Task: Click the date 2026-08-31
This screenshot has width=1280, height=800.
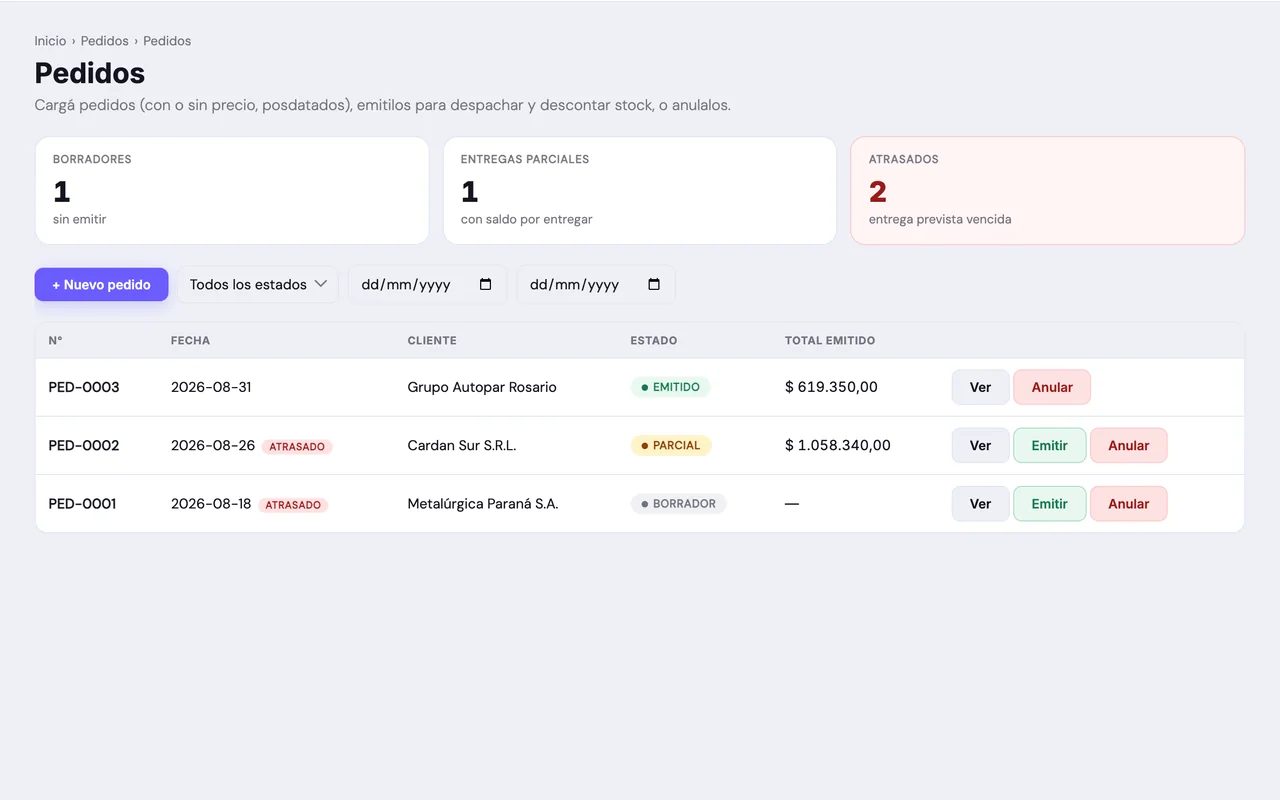Action: (211, 387)
